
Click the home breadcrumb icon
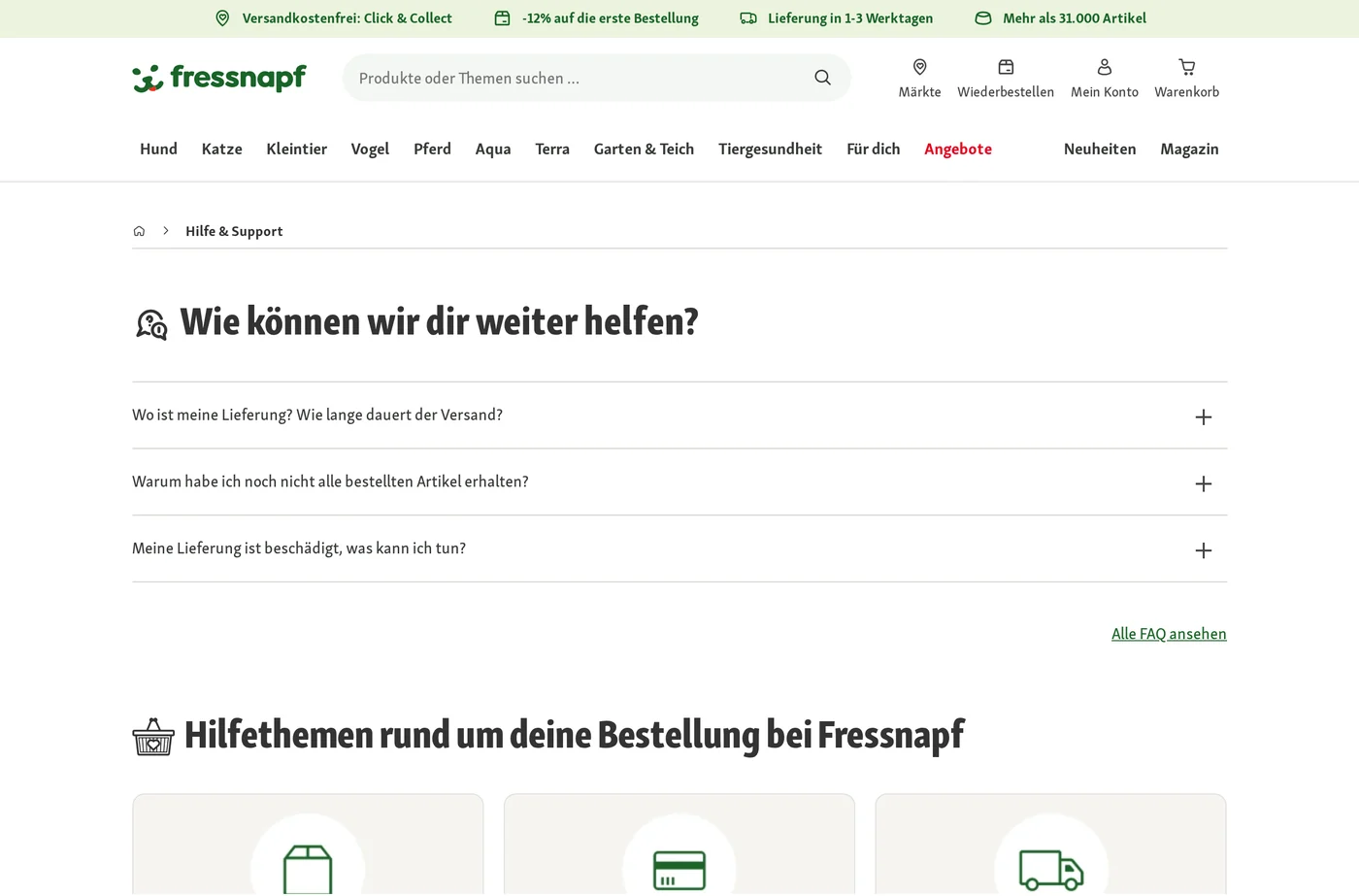[x=139, y=231]
